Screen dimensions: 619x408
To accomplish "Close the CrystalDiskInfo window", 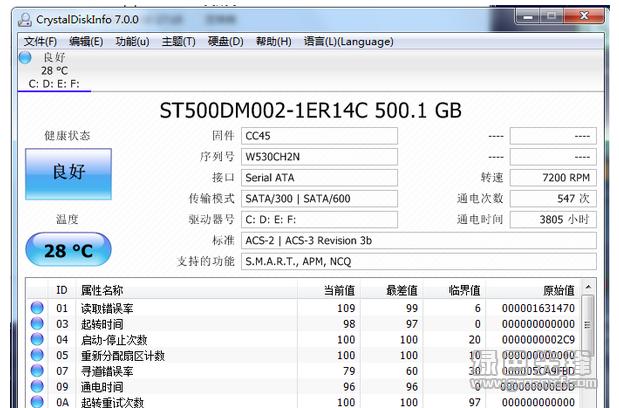I will point(584,16).
